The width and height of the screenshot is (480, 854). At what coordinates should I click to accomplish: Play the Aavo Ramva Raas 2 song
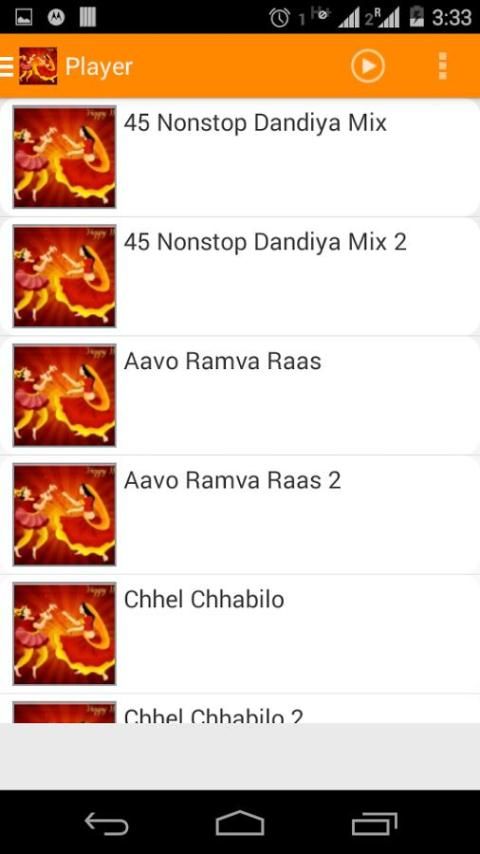pos(240,515)
